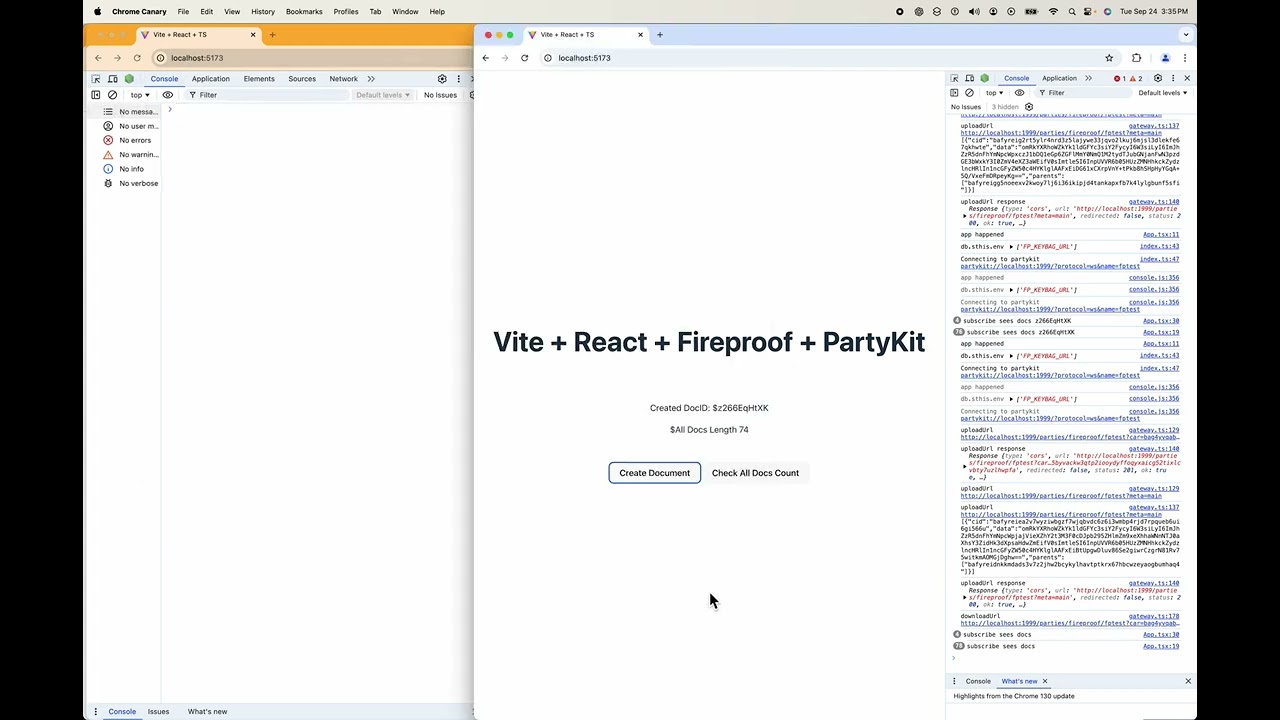Image resolution: width=1280 pixels, height=720 pixels.
Task: Close the What's new drawer tab
Action: click(x=1045, y=681)
